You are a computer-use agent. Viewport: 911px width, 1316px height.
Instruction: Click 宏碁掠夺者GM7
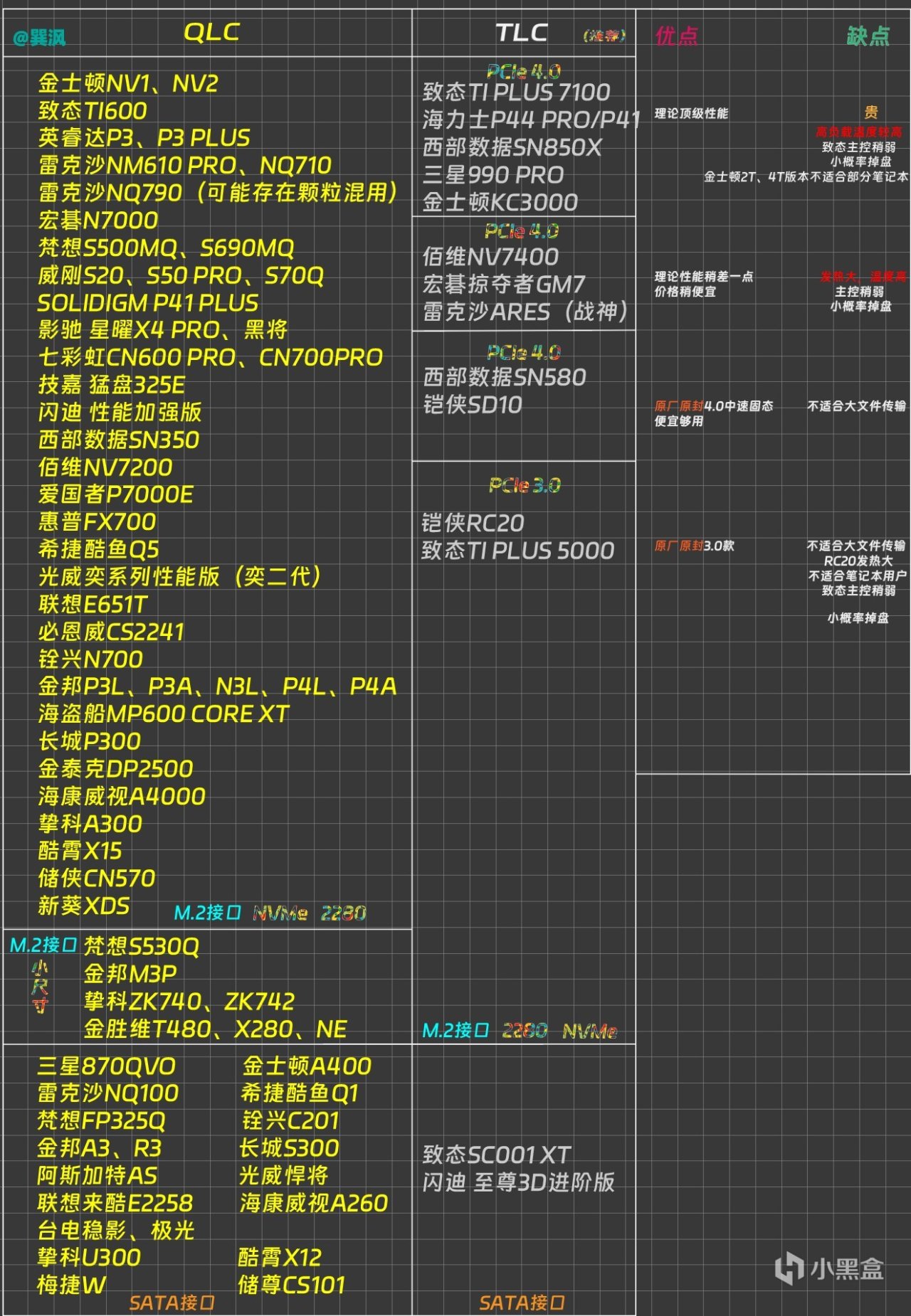(x=504, y=285)
